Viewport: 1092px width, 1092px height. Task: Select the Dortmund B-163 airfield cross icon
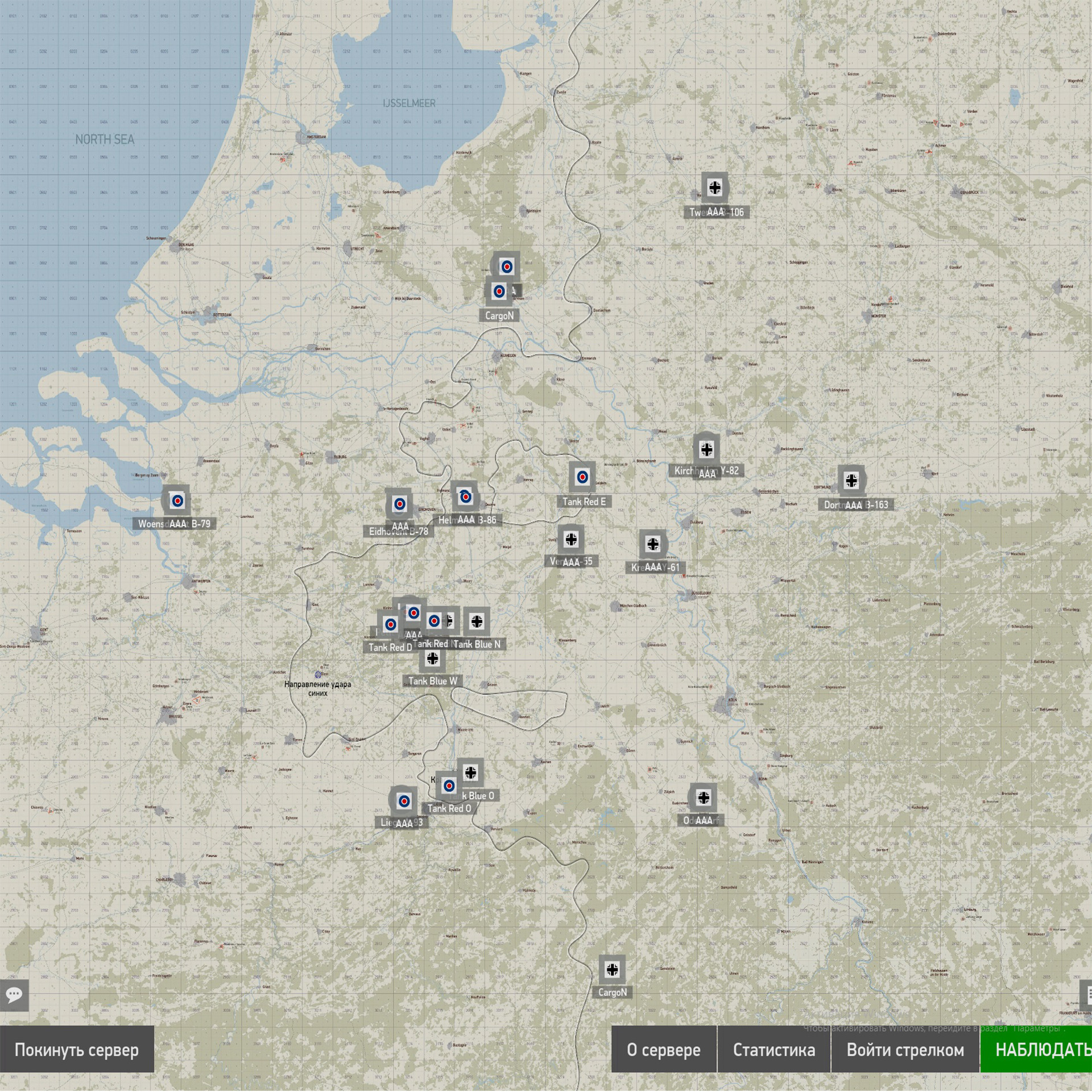pos(851,480)
